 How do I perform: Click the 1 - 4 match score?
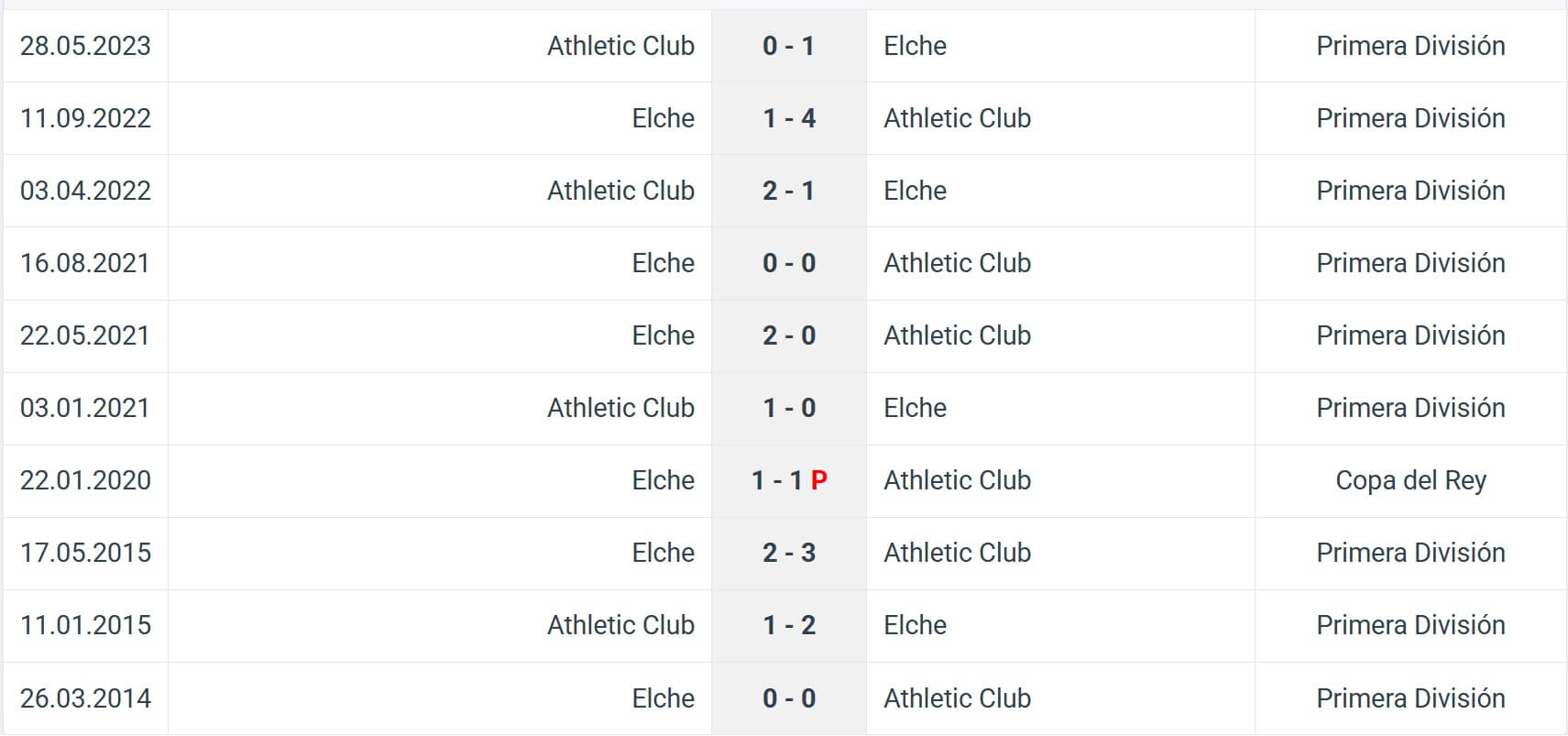pyautogui.click(x=788, y=118)
